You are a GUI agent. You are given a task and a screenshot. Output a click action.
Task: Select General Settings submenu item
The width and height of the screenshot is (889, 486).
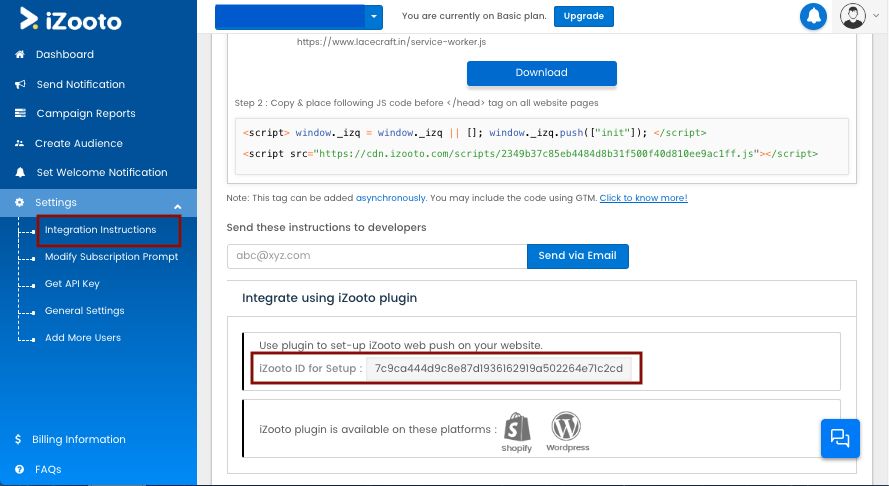84,311
